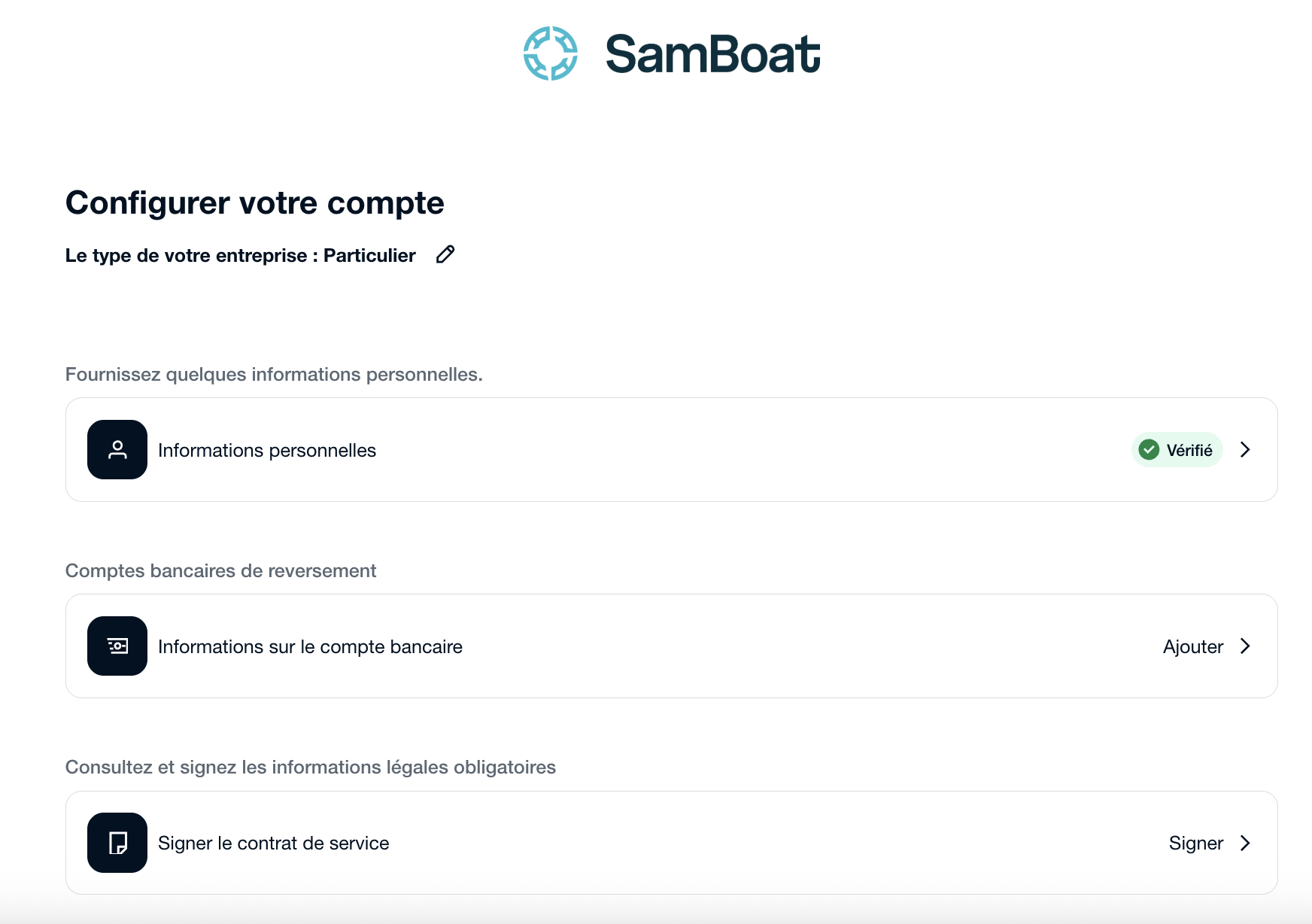Screen dimensions: 1312x924
Task: Click the Comptes bancaires de reversement label
Action: click(x=220, y=571)
